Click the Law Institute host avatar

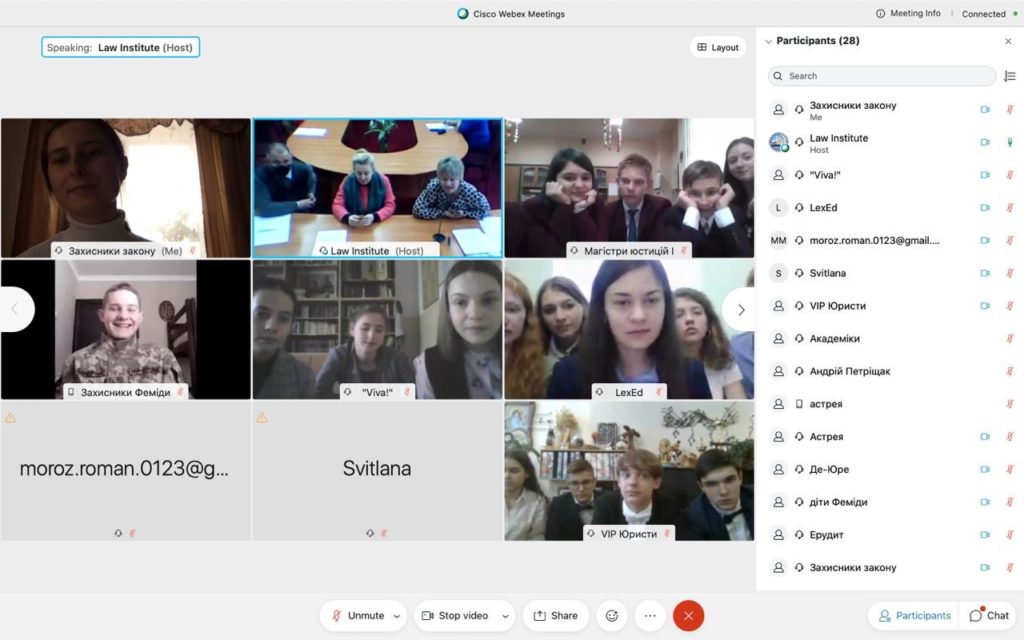pyautogui.click(x=778, y=143)
